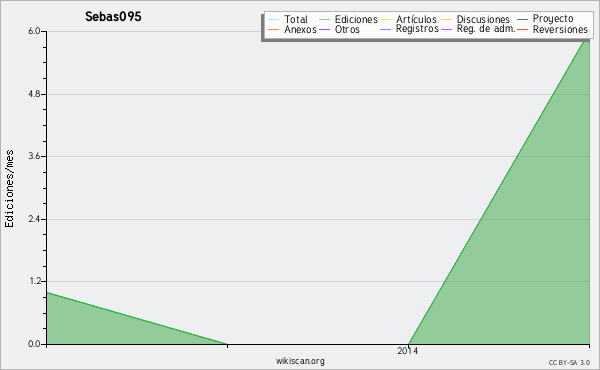Click the 1.2 y-axis value
This screenshot has height=370, width=600.
(34, 282)
